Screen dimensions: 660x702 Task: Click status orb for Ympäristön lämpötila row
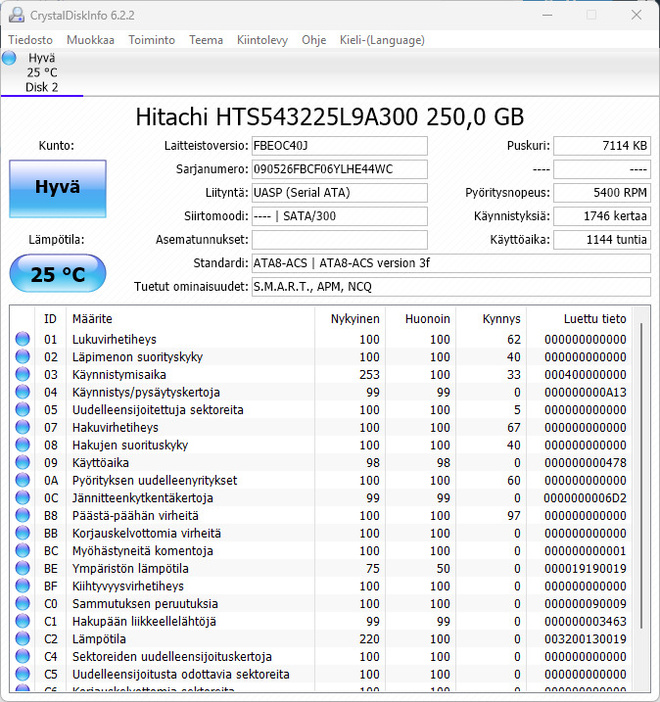point(22,568)
